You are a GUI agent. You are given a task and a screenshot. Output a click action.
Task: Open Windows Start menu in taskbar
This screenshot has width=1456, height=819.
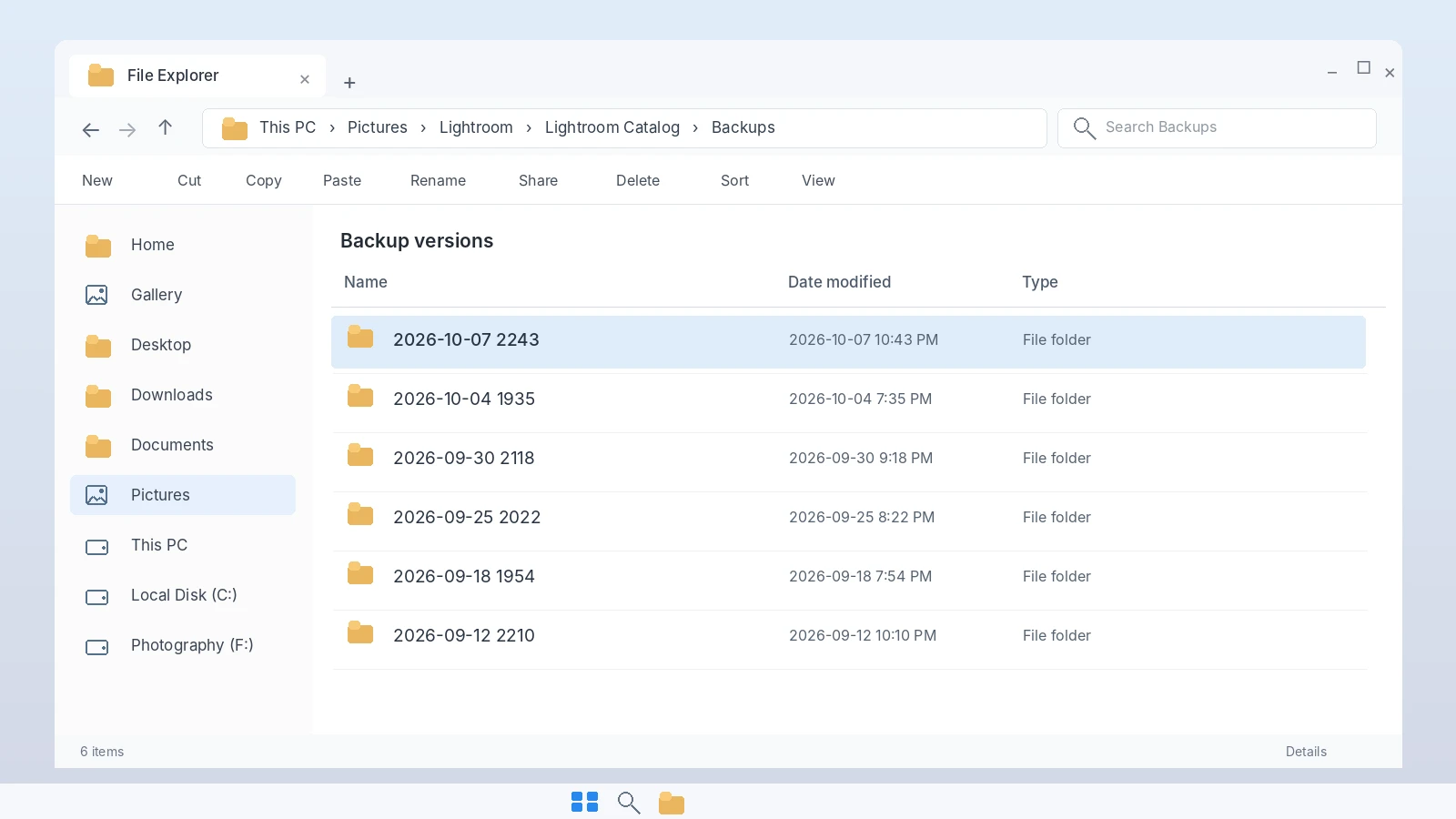click(584, 802)
